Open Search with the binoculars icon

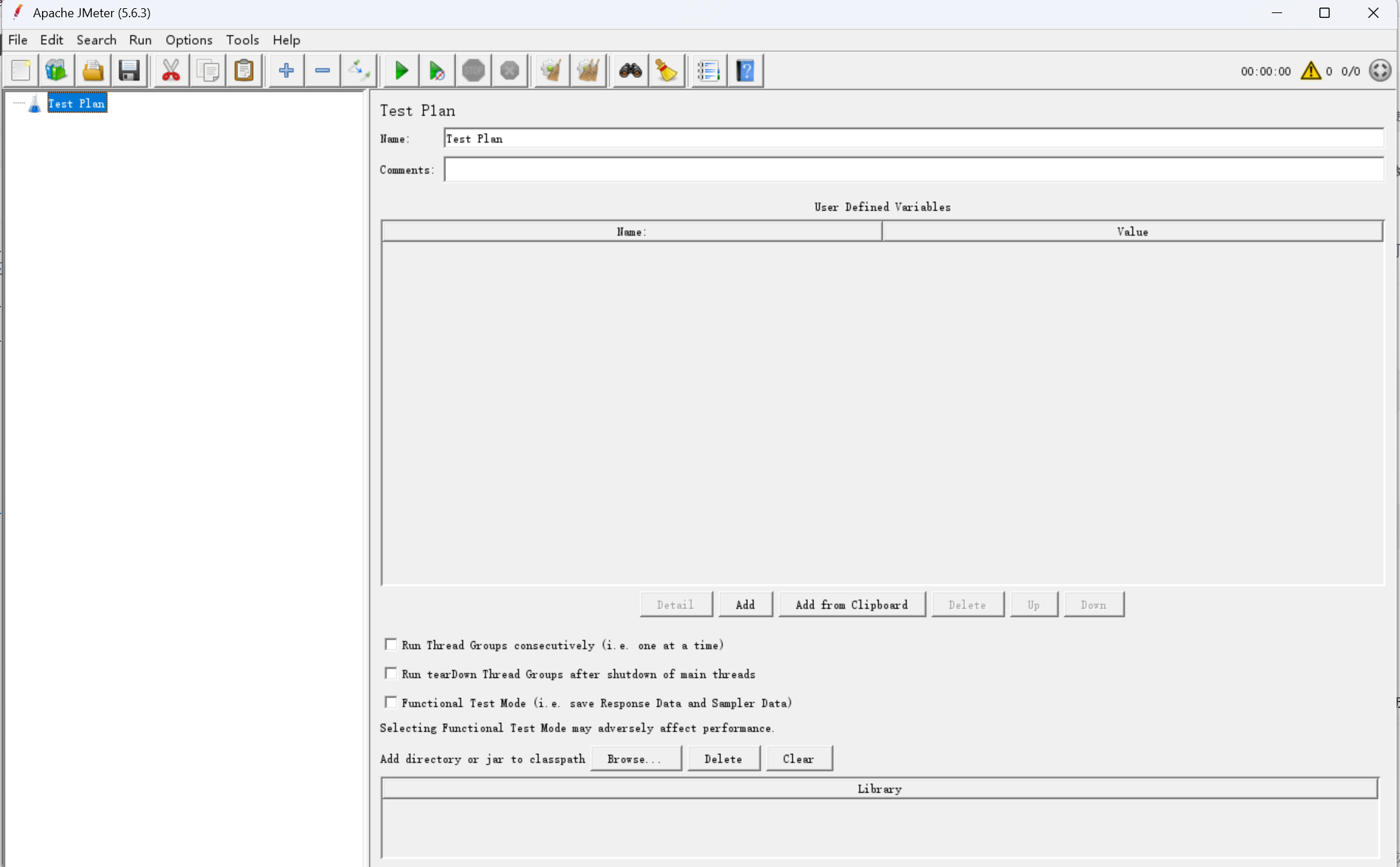tap(630, 70)
